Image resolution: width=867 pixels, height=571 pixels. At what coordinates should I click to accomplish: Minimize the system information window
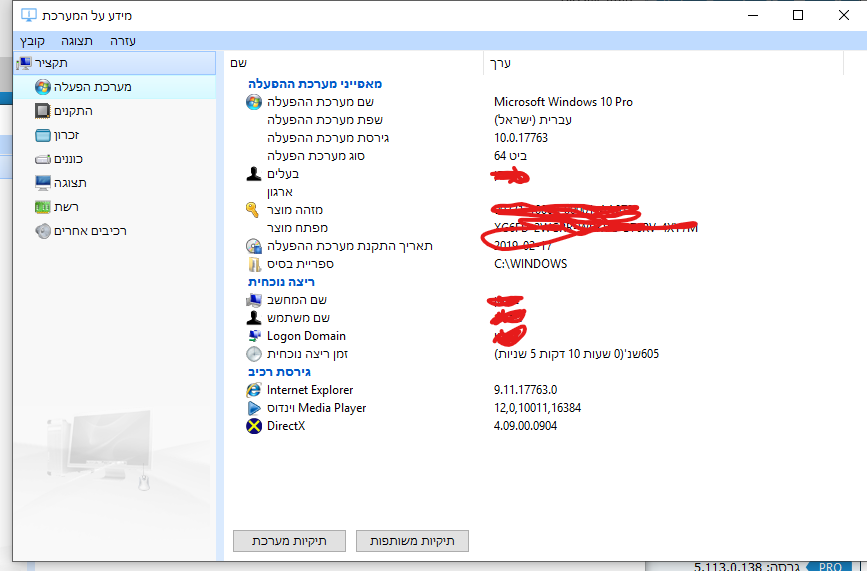point(753,15)
